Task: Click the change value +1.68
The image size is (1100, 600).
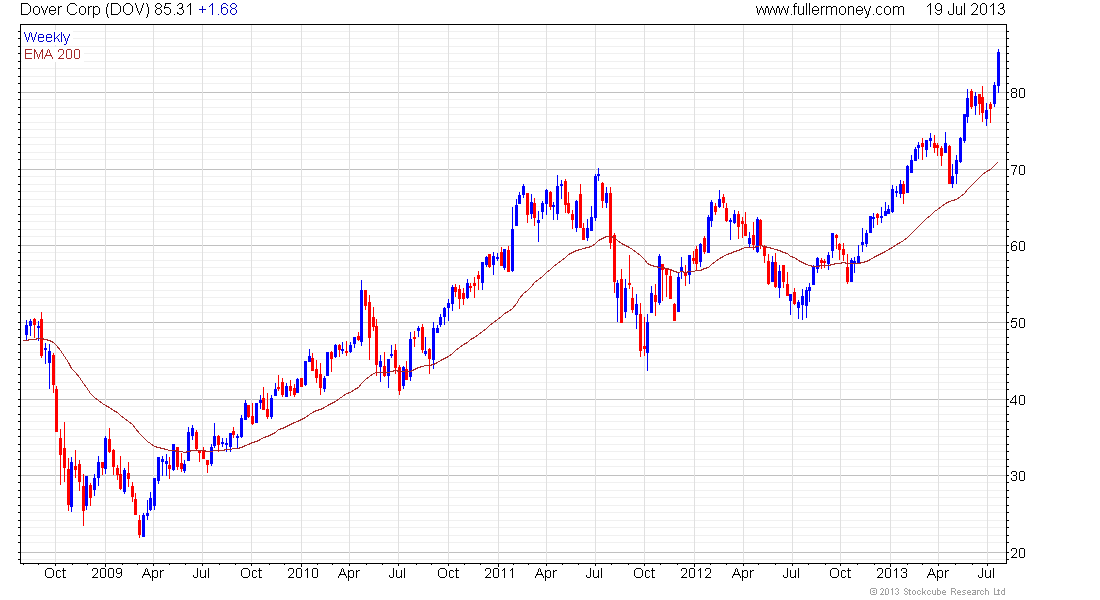Action: (x=218, y=10)
